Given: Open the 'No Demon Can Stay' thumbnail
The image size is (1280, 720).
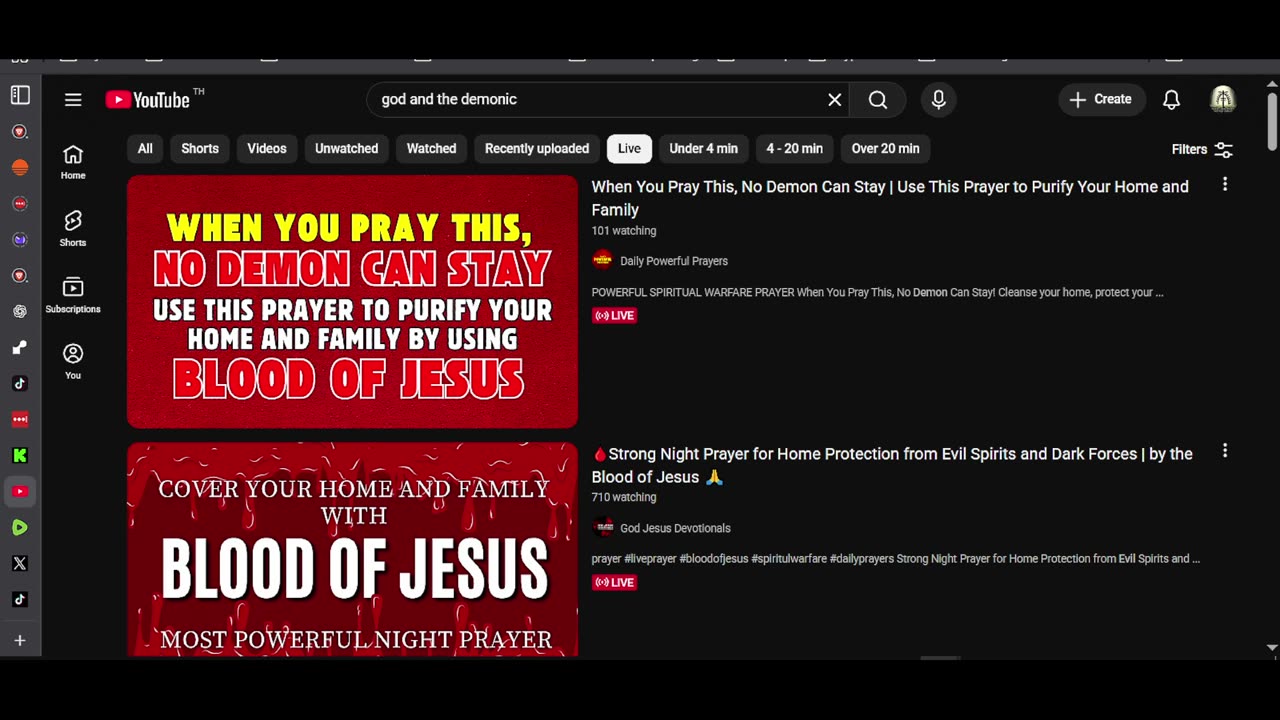Looking at the screenshot, I should pyautogui.click(x=352, y=302).
